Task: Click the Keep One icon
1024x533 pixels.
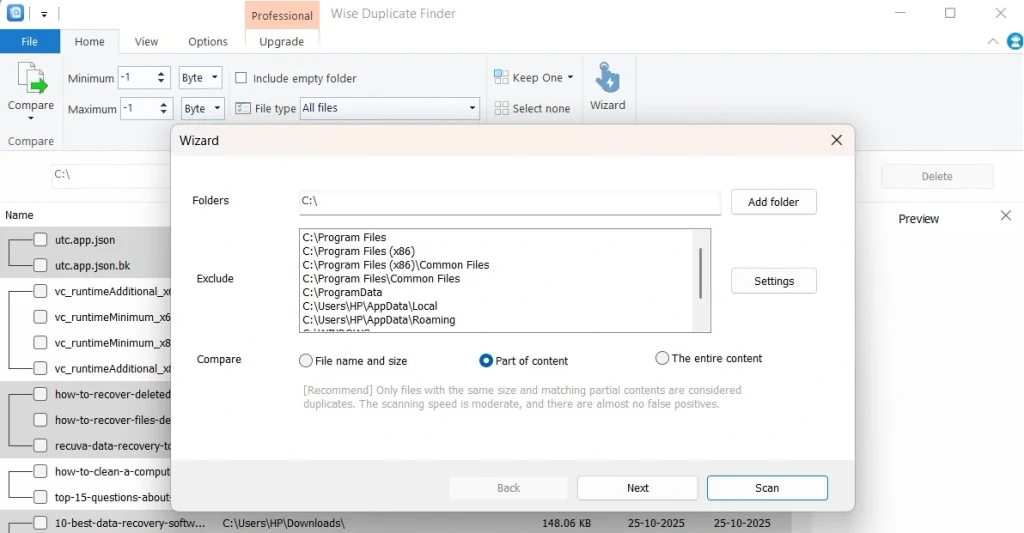Action: click(x=501, y=77)
